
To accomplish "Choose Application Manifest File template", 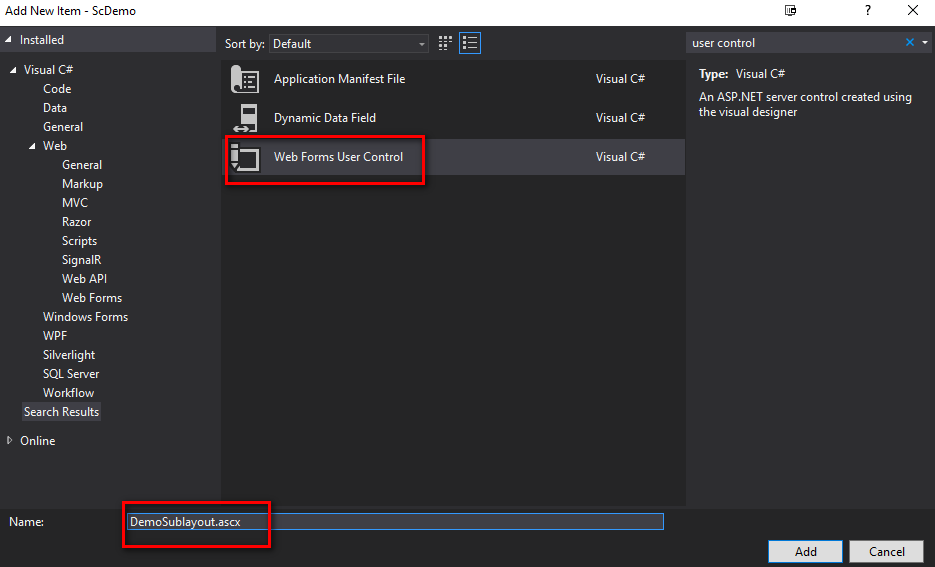I will click(453, 79).
